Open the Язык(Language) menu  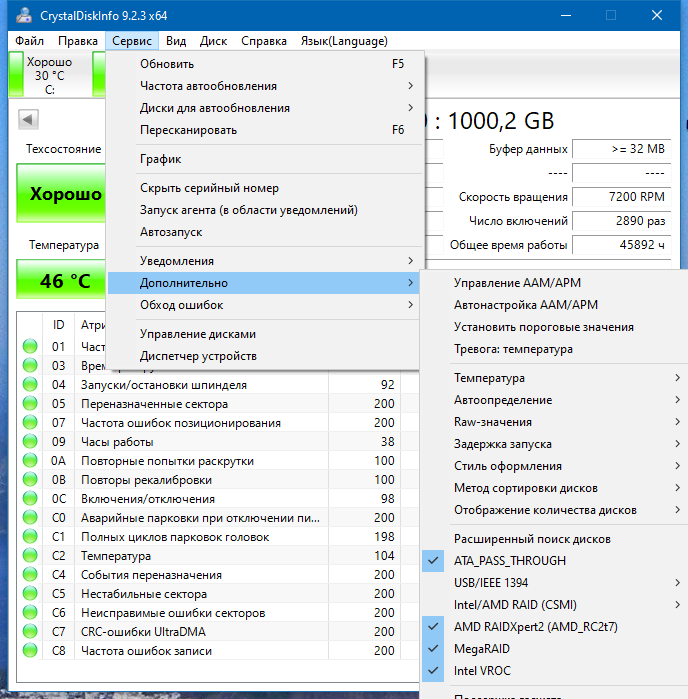tap(344, 41)
